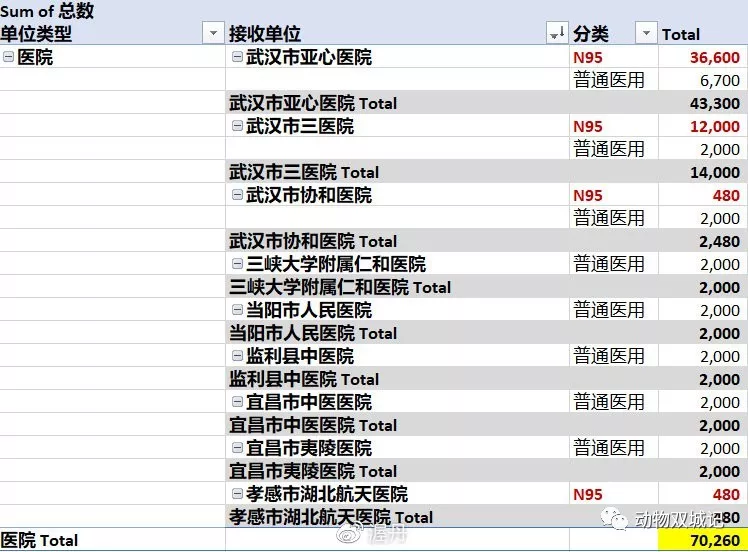
Task: Collapse the 孝感市湖北航天医院 row
Action: coord(237,494)
